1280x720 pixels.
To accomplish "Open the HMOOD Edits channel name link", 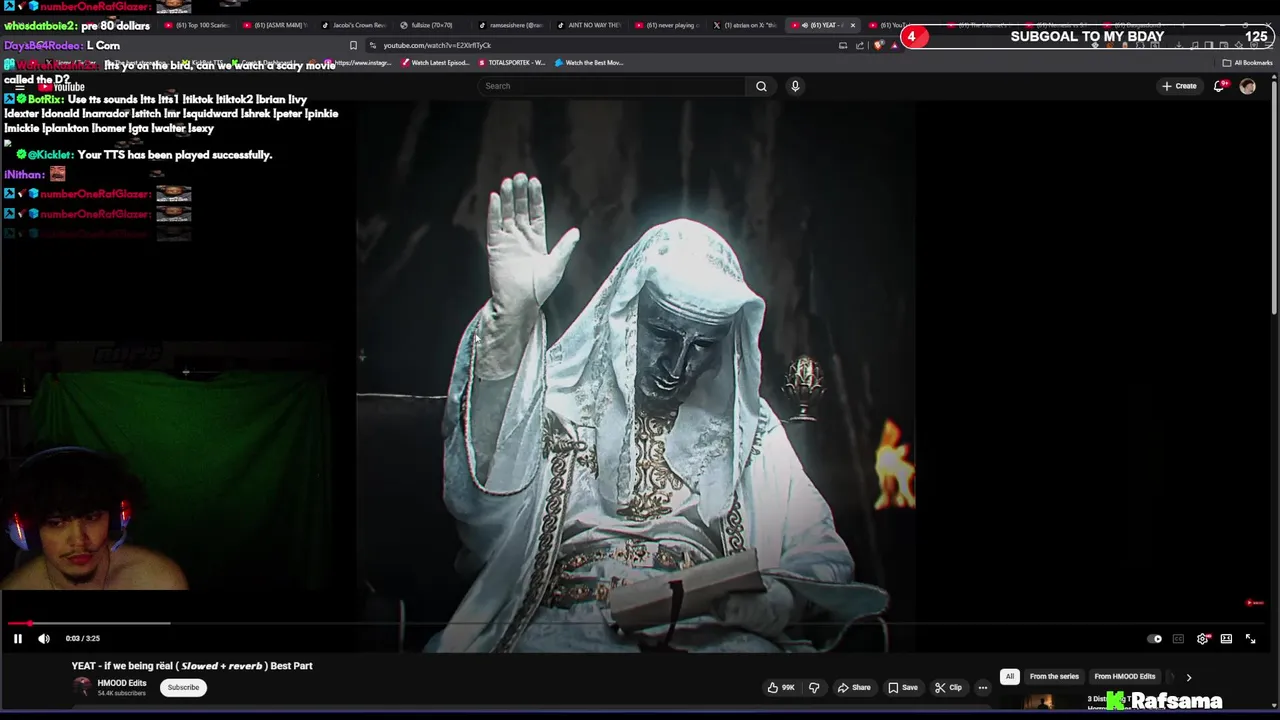I will pyautogui.click(x=122, y=683).
